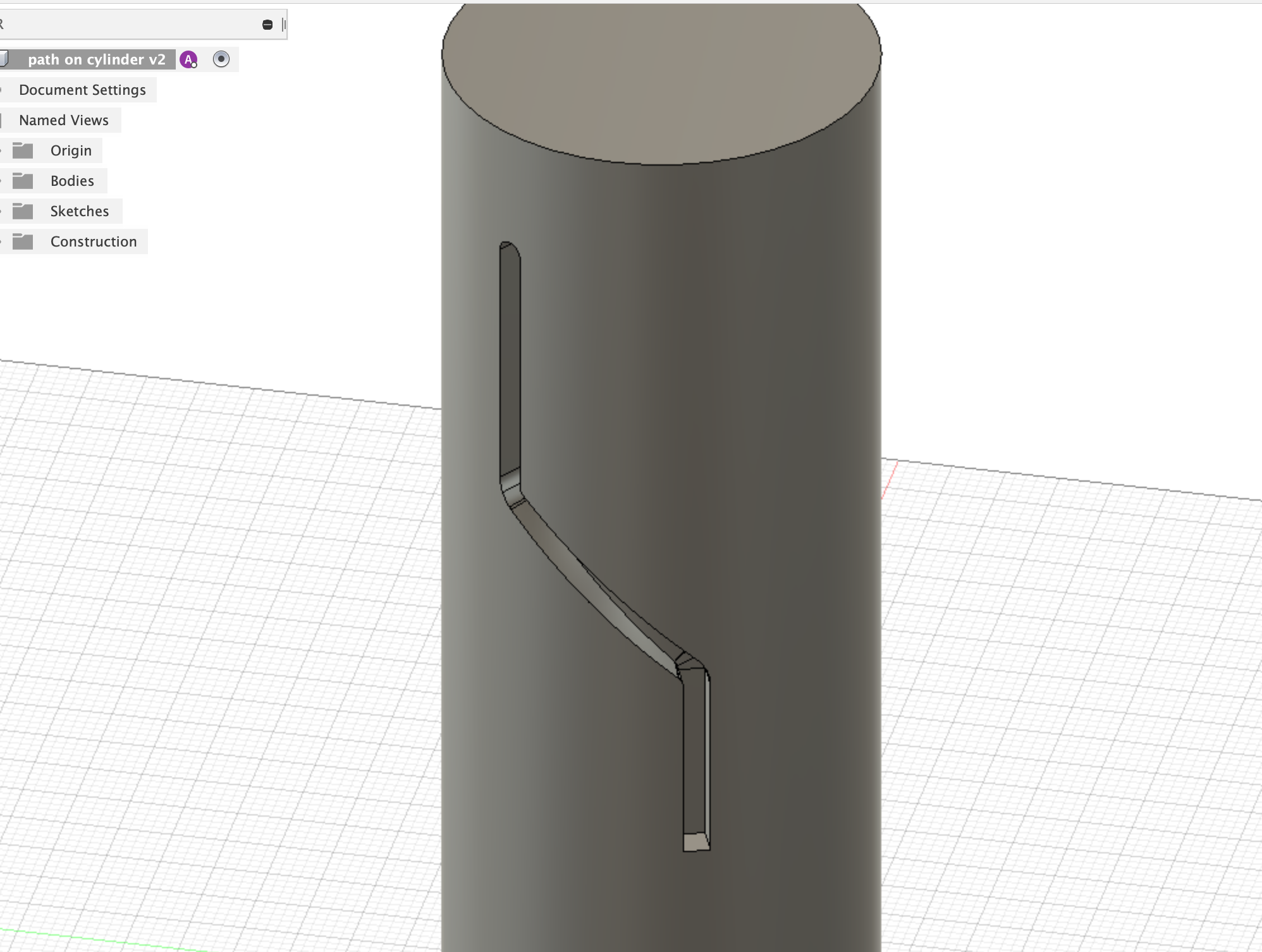The height and width of the screenshot is (952, 1262).
Task: Click the purple A user avatar icon
Action: click(x=188, y=60)
